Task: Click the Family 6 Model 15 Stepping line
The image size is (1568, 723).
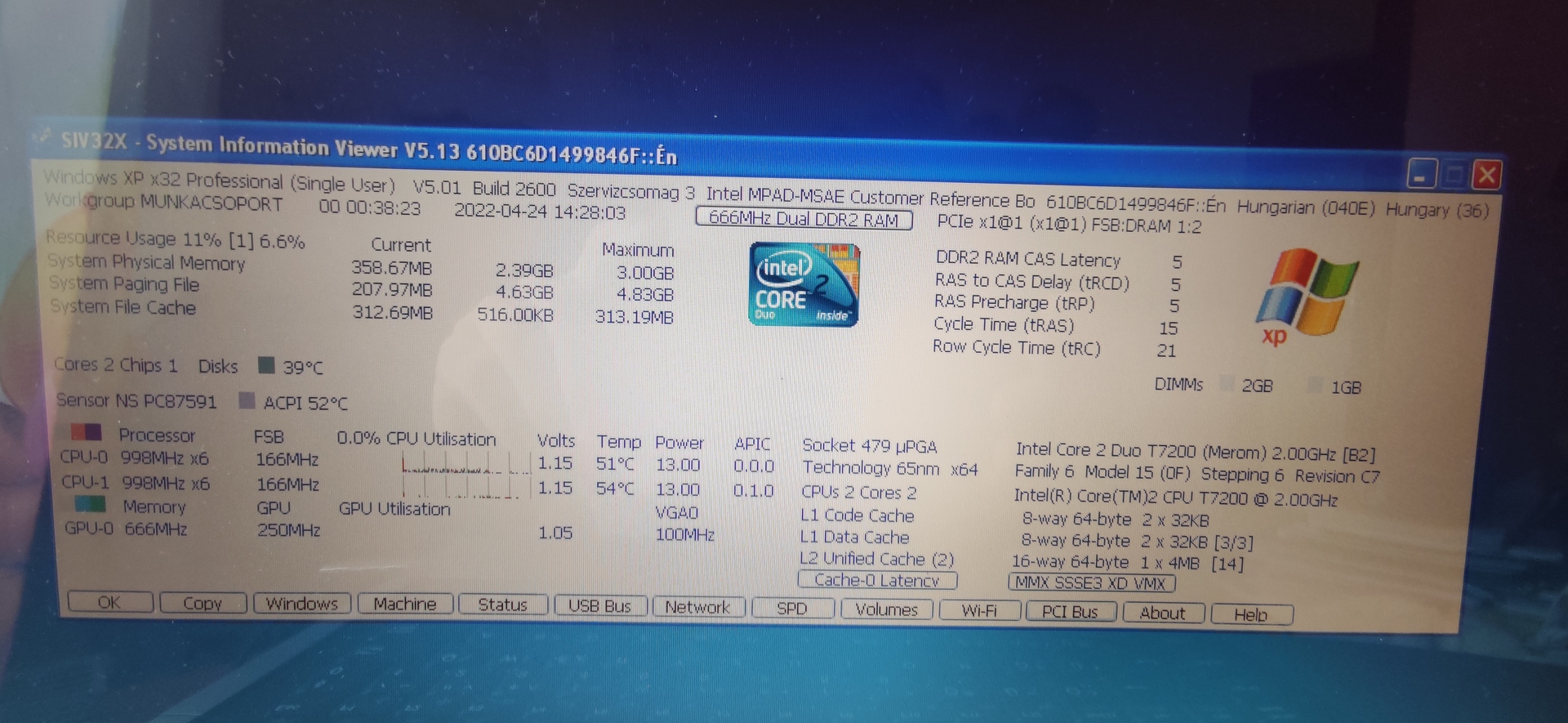Action: point(1197,475)
